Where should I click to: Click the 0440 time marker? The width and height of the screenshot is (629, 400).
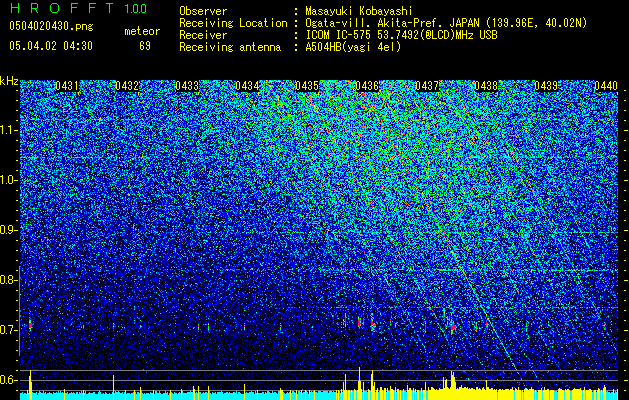point(606,86)
